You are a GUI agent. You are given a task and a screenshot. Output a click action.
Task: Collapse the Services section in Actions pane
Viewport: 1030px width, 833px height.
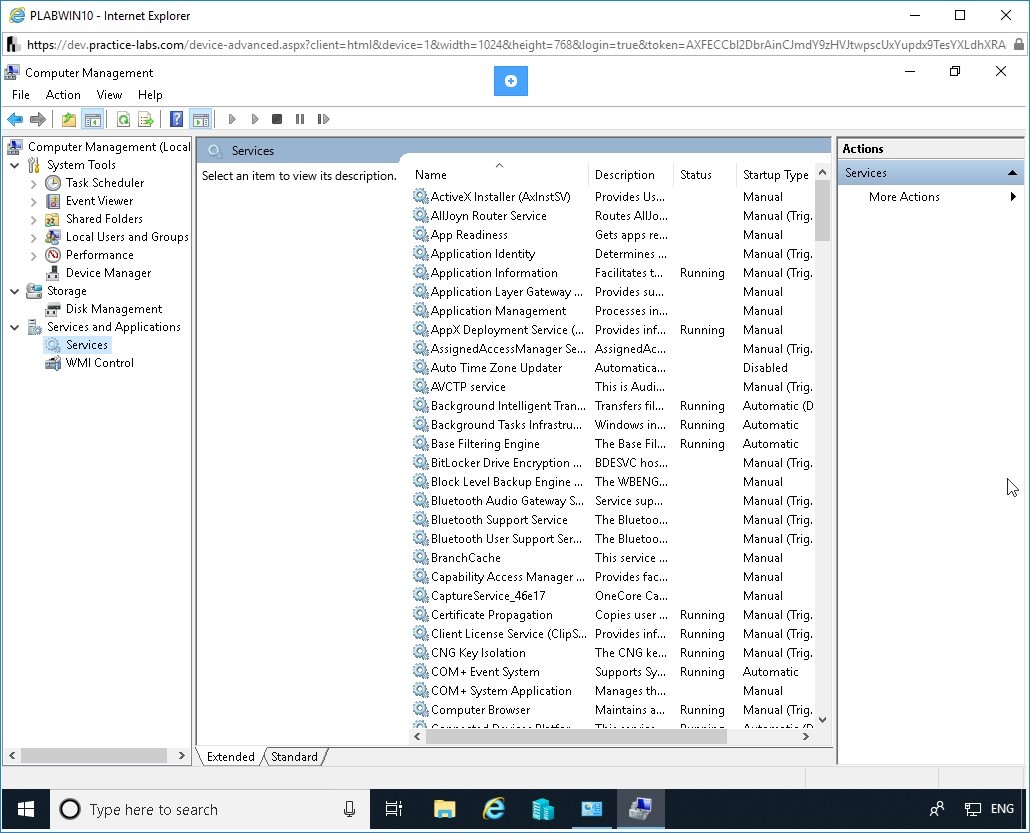point(1012,173)
